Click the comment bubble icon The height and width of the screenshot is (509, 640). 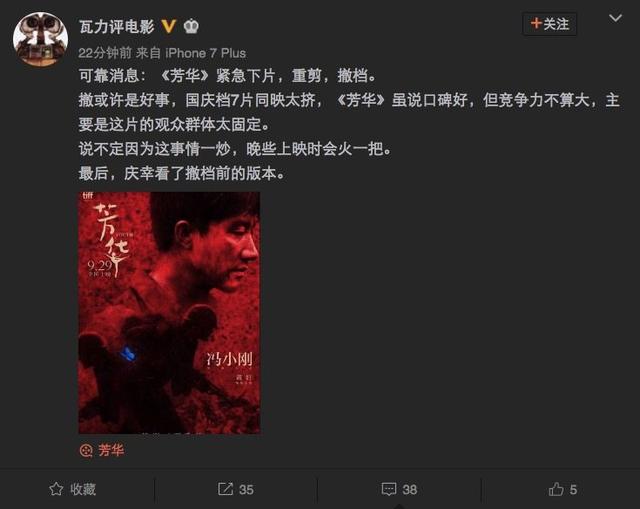click(x=389, y=489)
